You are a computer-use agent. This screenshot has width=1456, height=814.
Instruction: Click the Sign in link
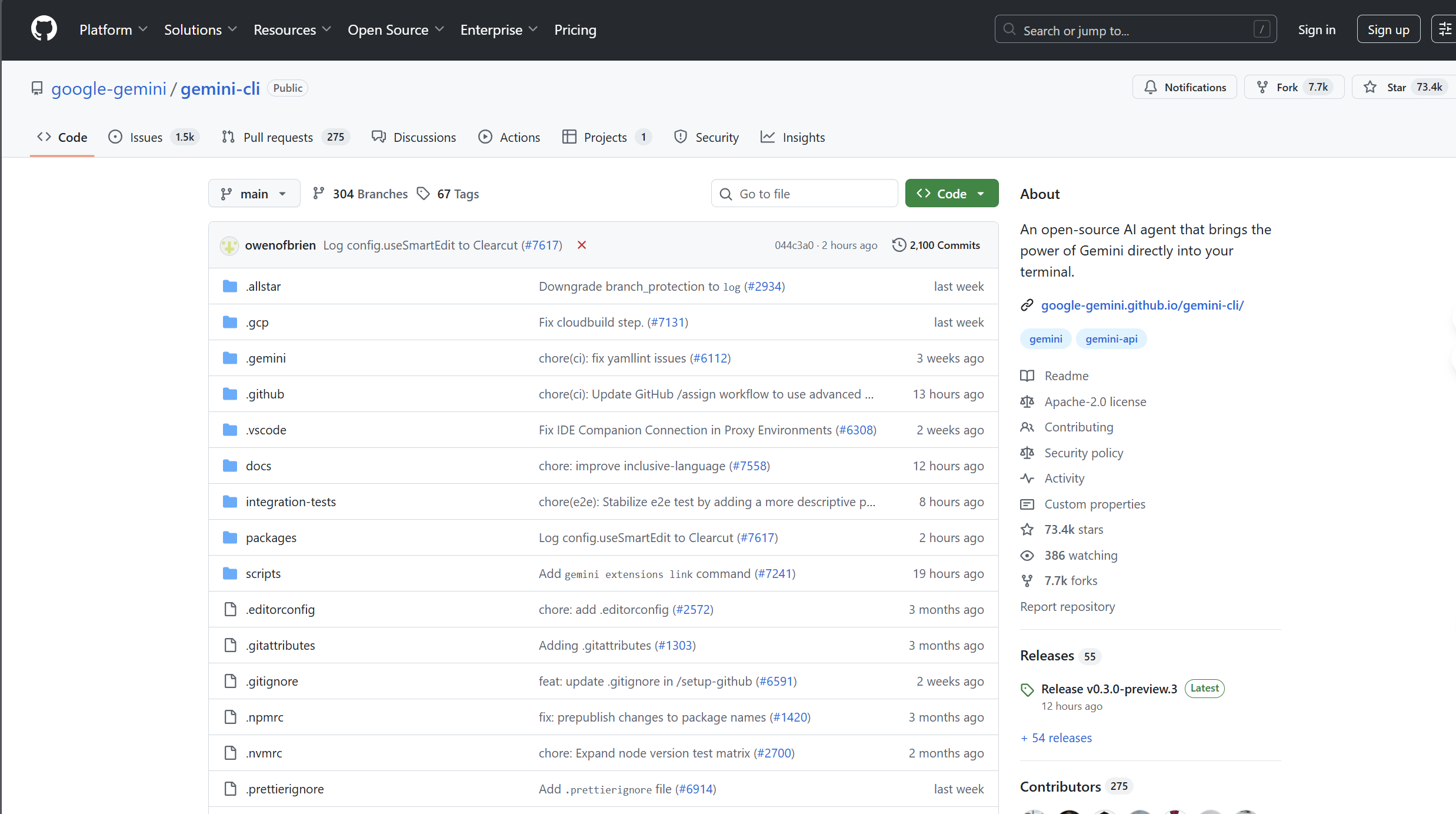[x=1317, y=29]
